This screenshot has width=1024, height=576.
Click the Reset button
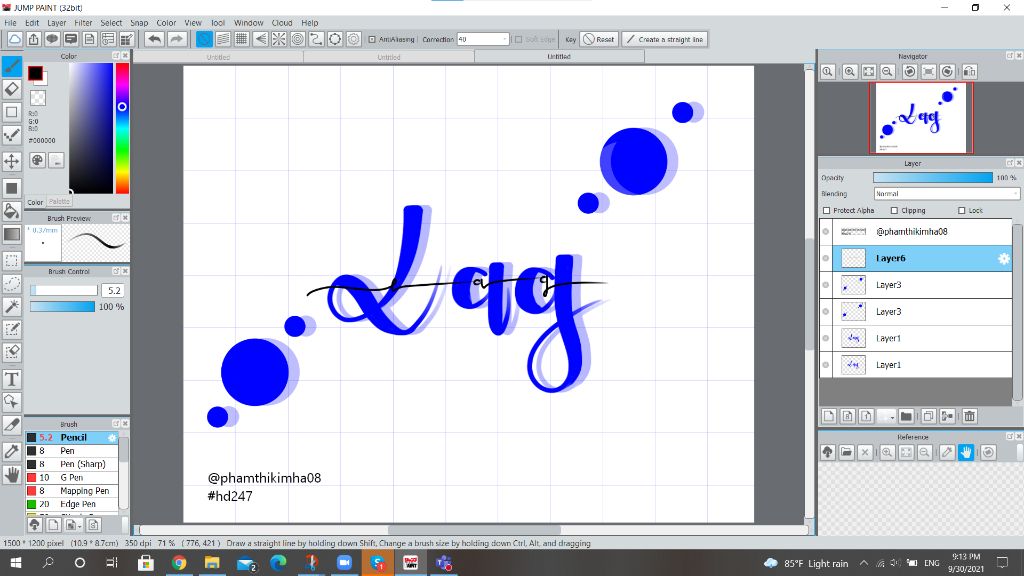[x=599, y=39]
